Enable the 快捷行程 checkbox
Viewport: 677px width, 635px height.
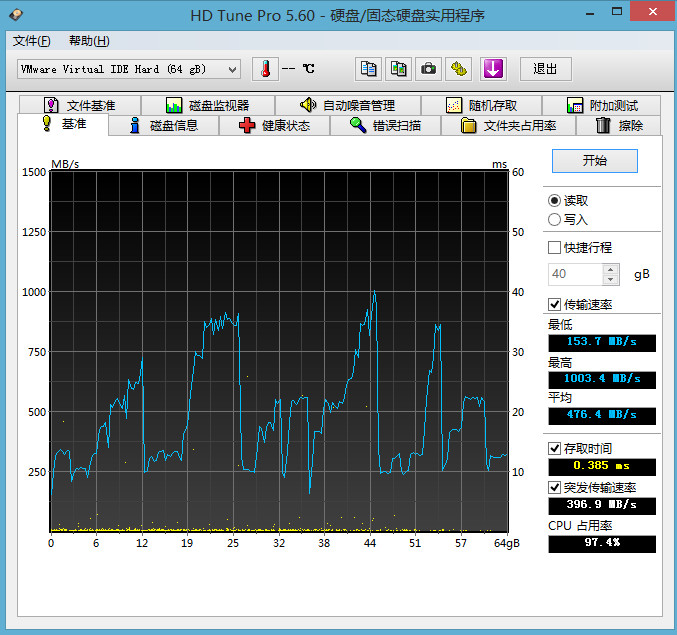554,248
